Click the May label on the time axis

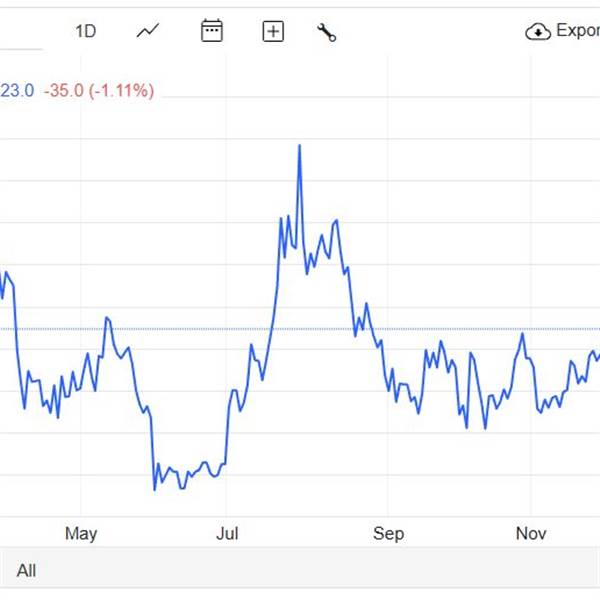pos(81,534)
